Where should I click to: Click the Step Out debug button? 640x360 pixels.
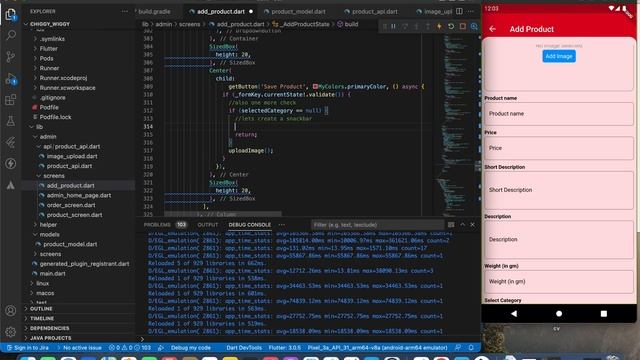pos(428,26)
